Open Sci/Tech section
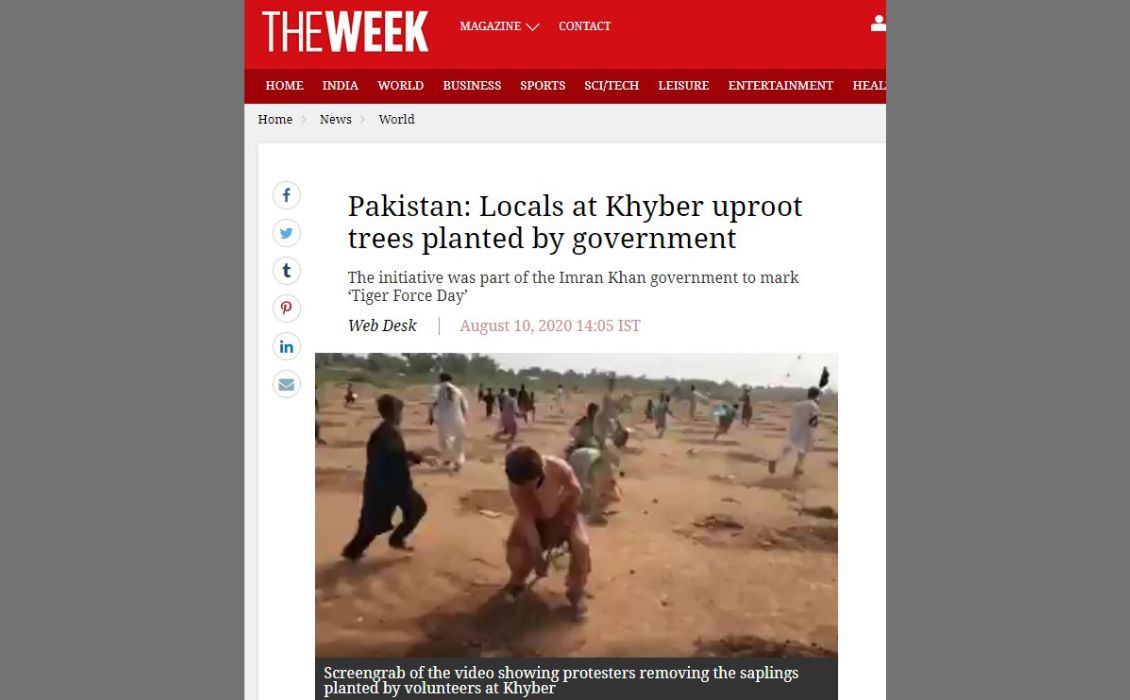The width and height of the screenshot is (1130, 700). [612, 86]
